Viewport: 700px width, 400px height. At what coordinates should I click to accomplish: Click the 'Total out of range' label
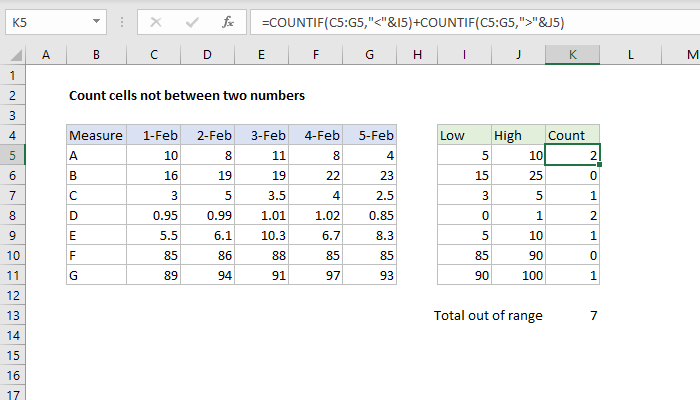488,316
